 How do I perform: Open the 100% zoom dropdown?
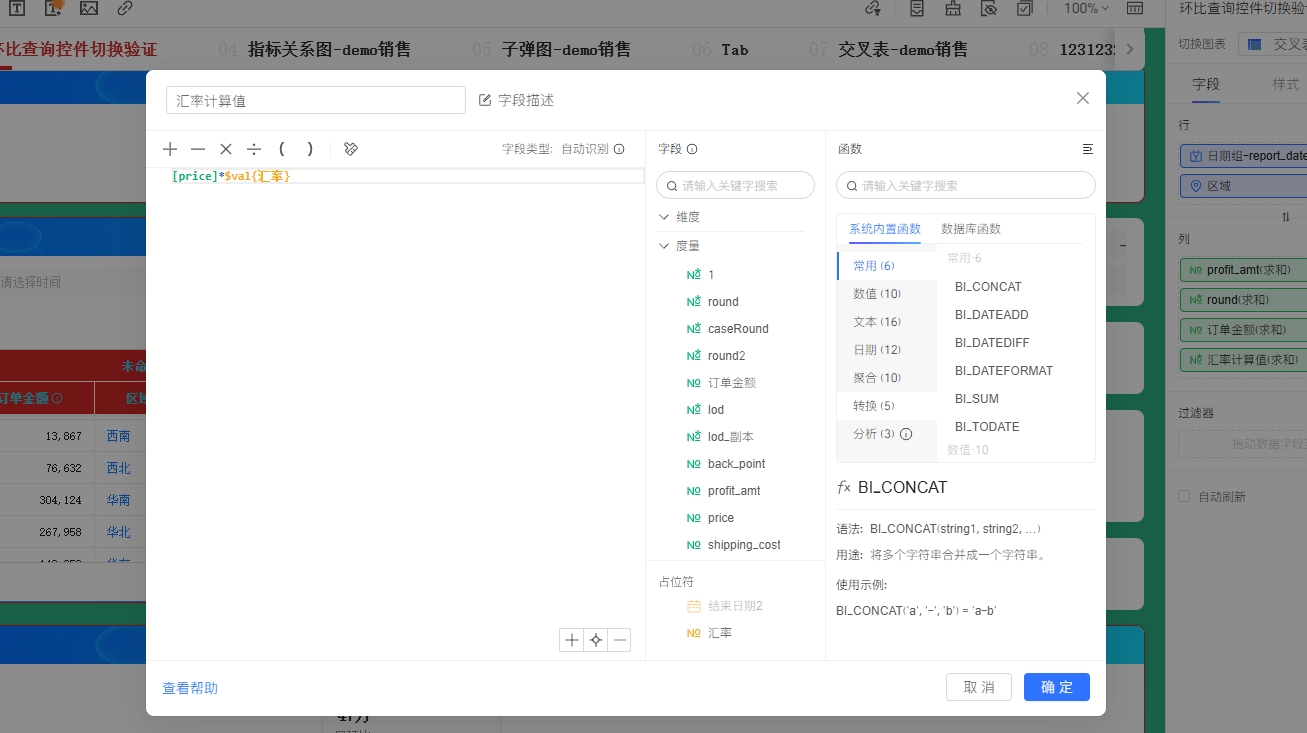point(1086,8)
